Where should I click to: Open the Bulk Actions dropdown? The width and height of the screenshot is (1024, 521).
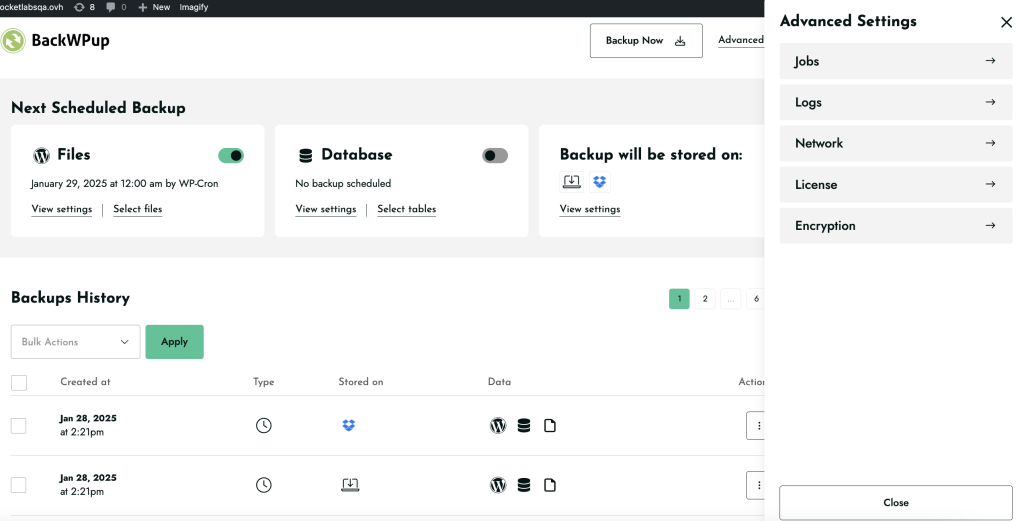[76, 341]
